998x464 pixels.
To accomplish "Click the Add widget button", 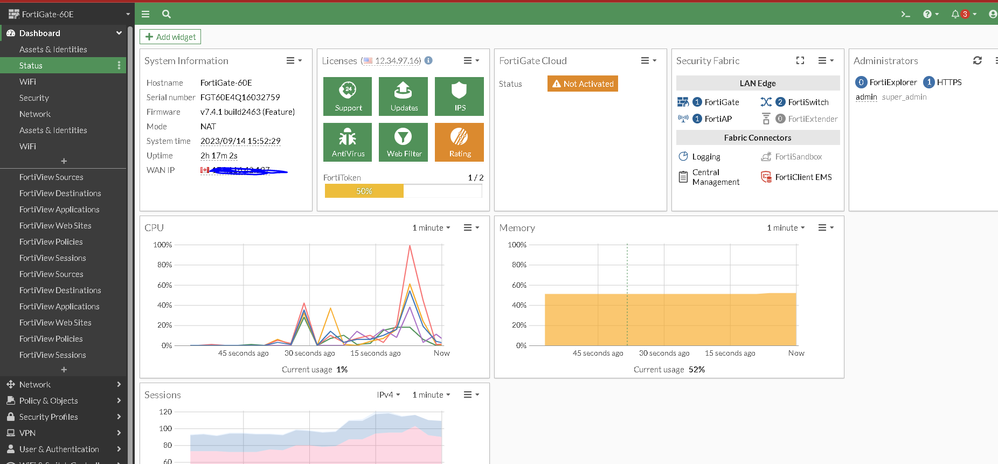I will click(x=171, y=37).
